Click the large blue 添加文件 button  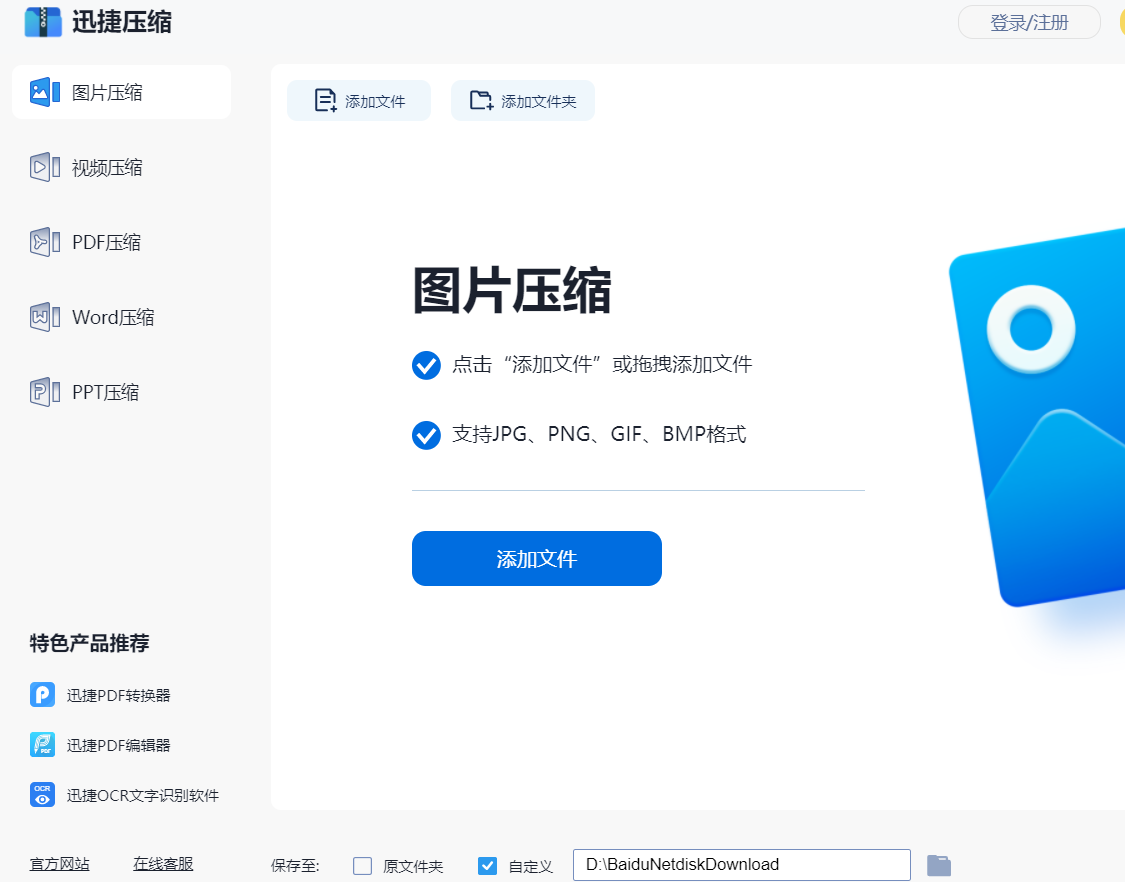(537, 558)
